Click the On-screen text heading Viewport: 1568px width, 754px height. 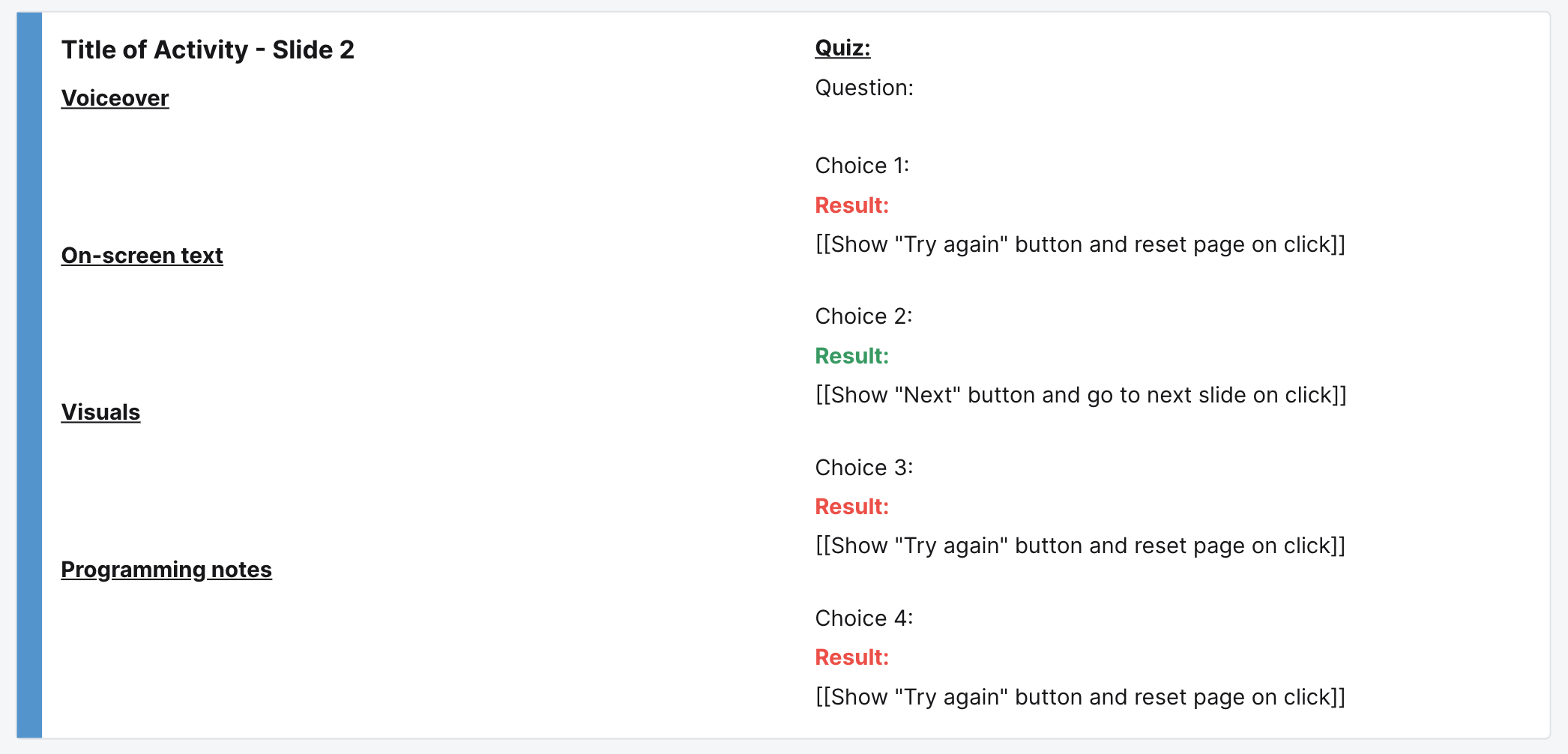142,256
